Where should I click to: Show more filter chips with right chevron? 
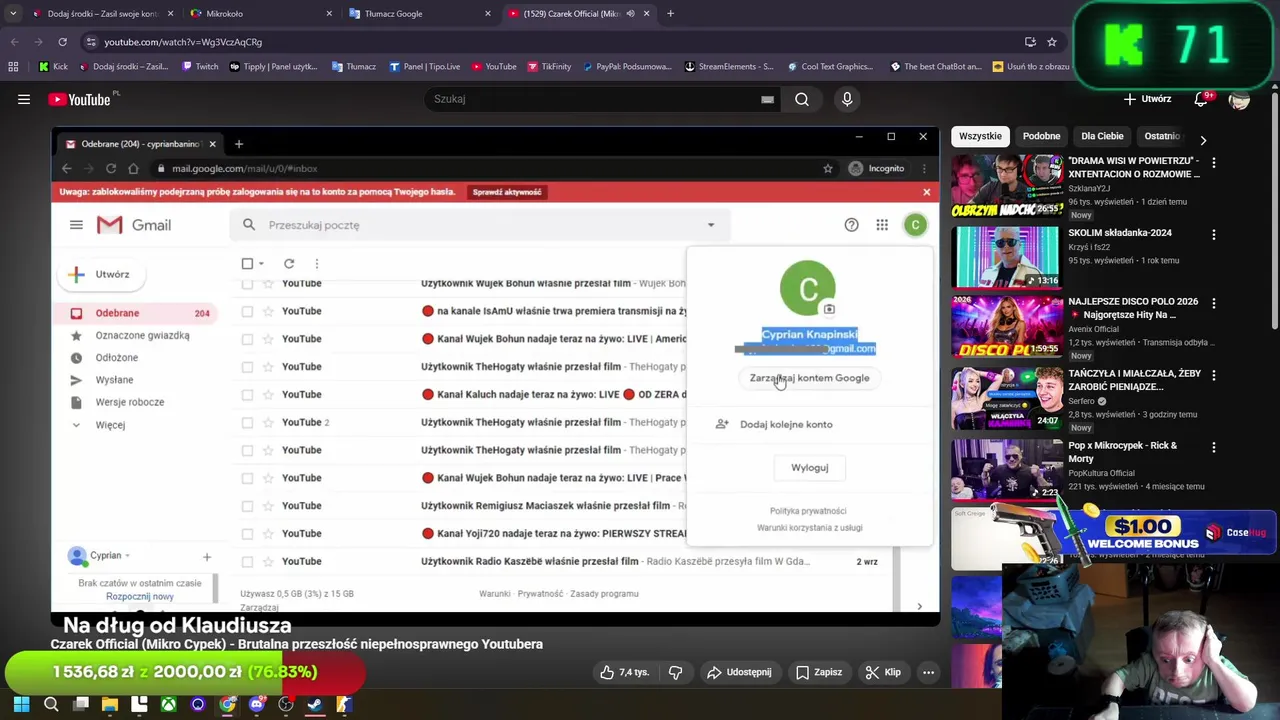tap(1203, 140)
